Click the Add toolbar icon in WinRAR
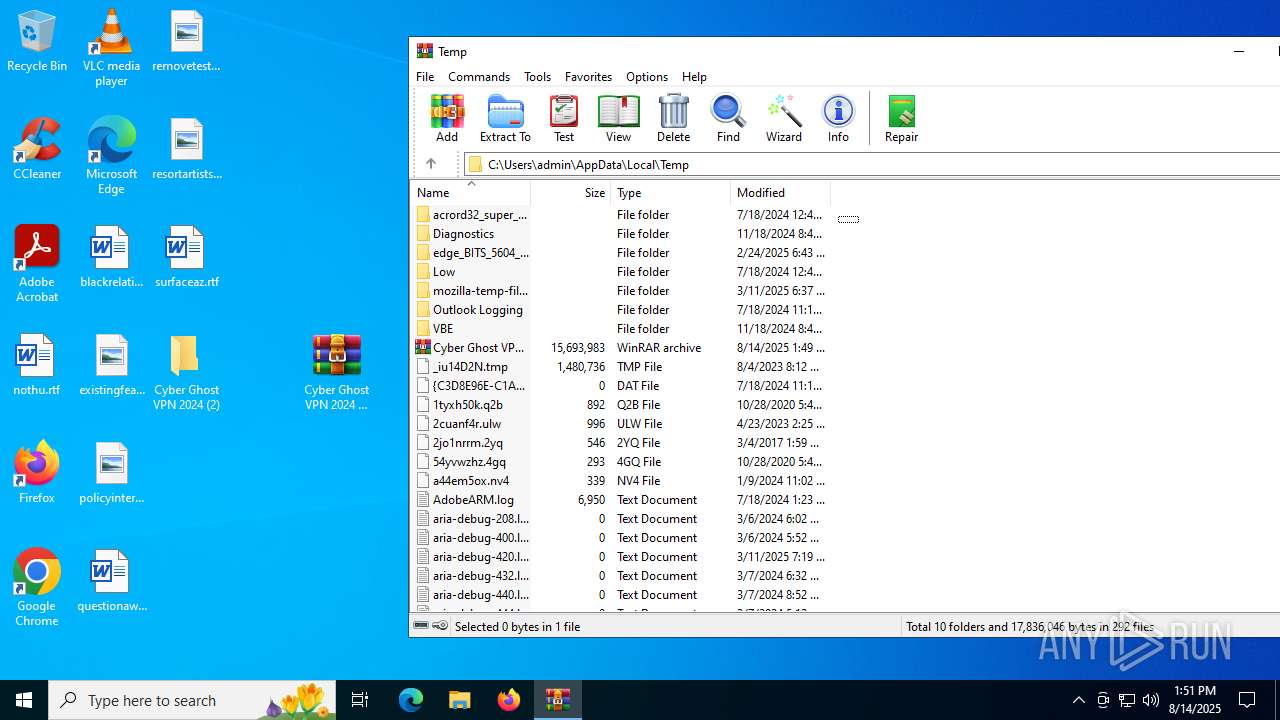This screenshot has height=720, width=1280. (x=447, y=119)
